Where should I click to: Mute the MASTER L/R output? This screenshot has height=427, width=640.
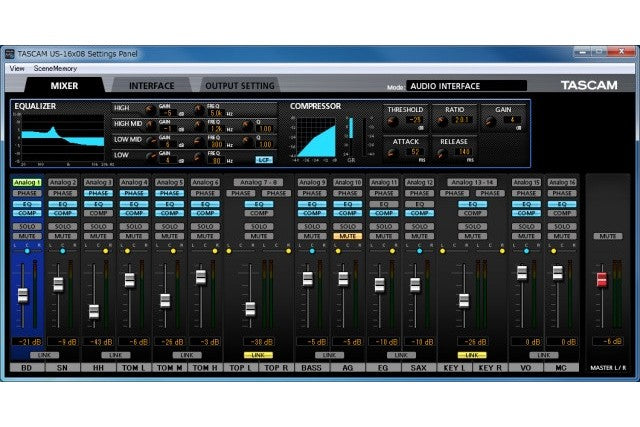pyautogui.click(x=608, y=236)
